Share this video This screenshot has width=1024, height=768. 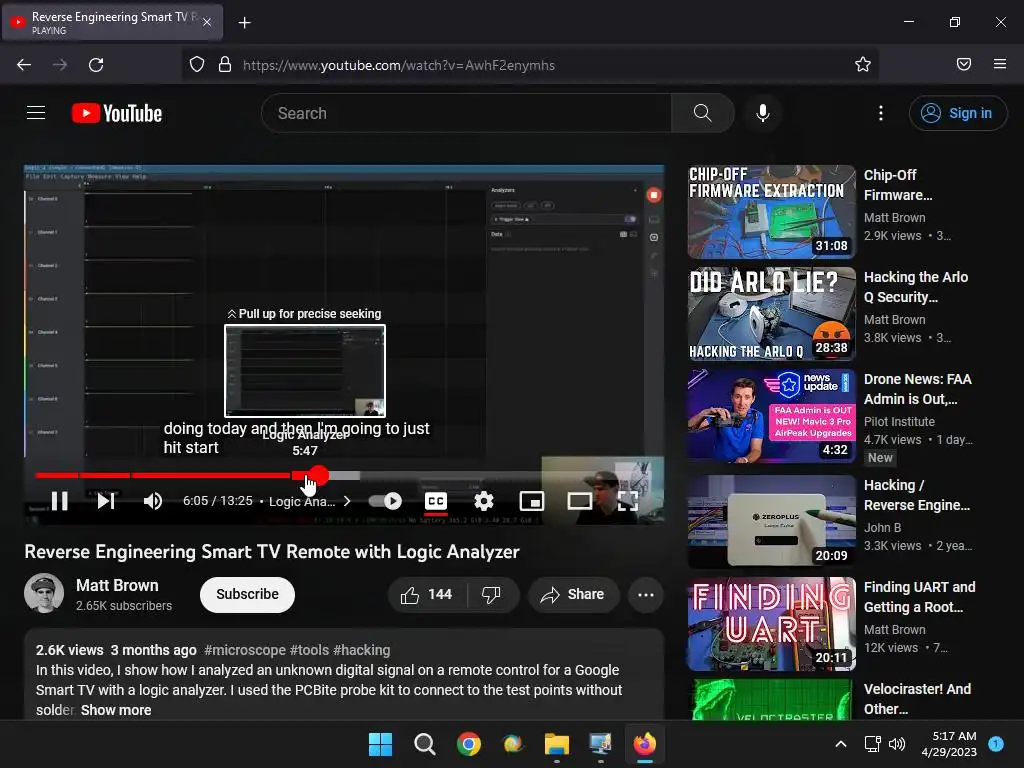tap(573, 594)
